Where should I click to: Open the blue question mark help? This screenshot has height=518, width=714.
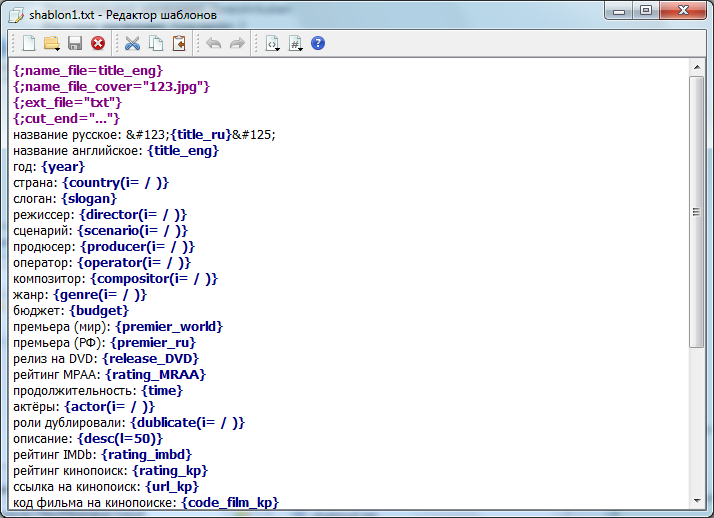tap(318, 43)
